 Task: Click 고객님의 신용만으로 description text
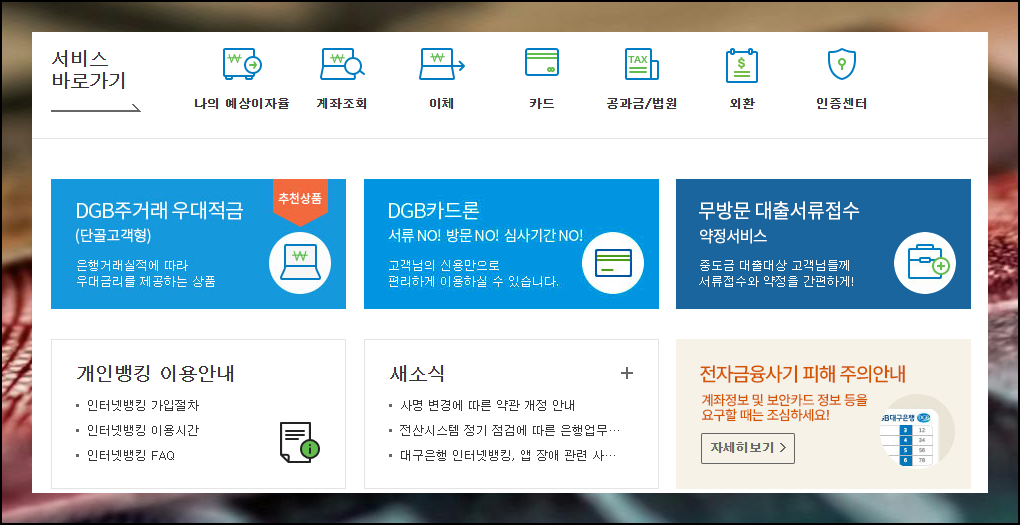click(444, 265)
